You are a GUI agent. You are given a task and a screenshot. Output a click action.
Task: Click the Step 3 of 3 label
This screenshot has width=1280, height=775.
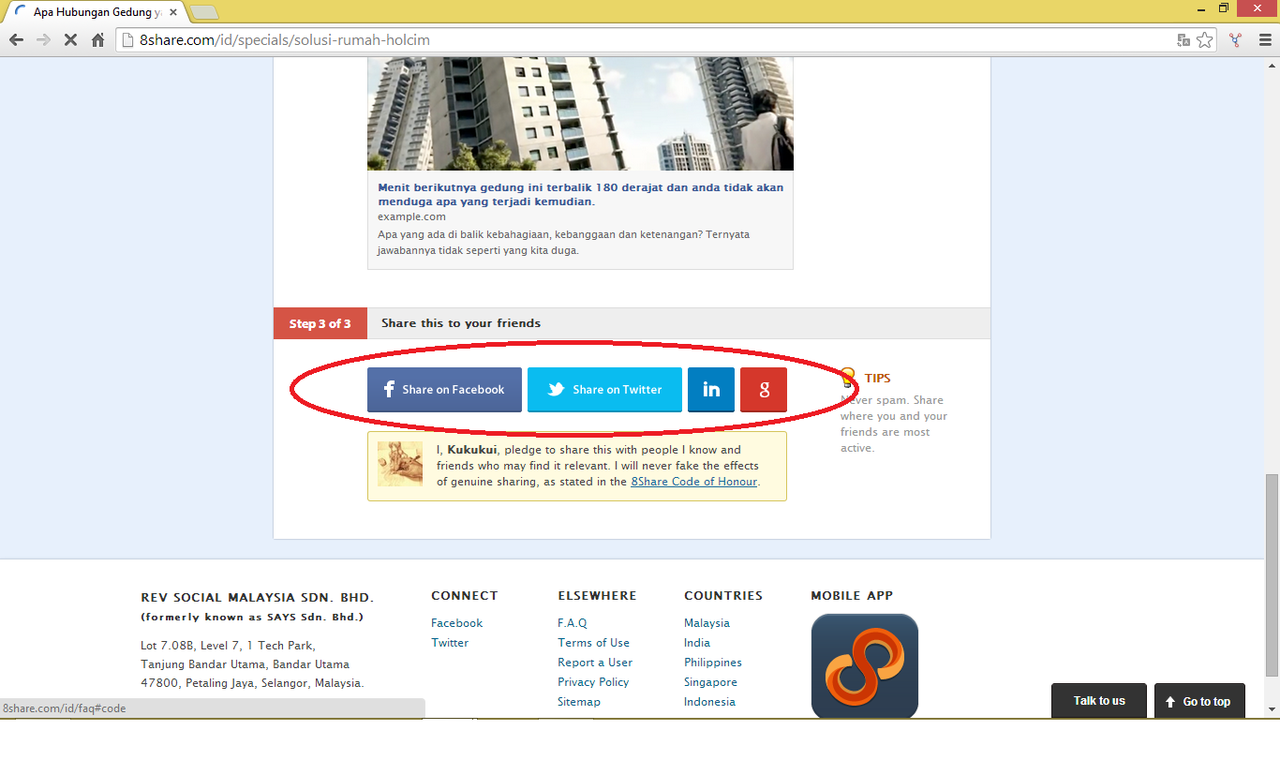pos(320,324)
